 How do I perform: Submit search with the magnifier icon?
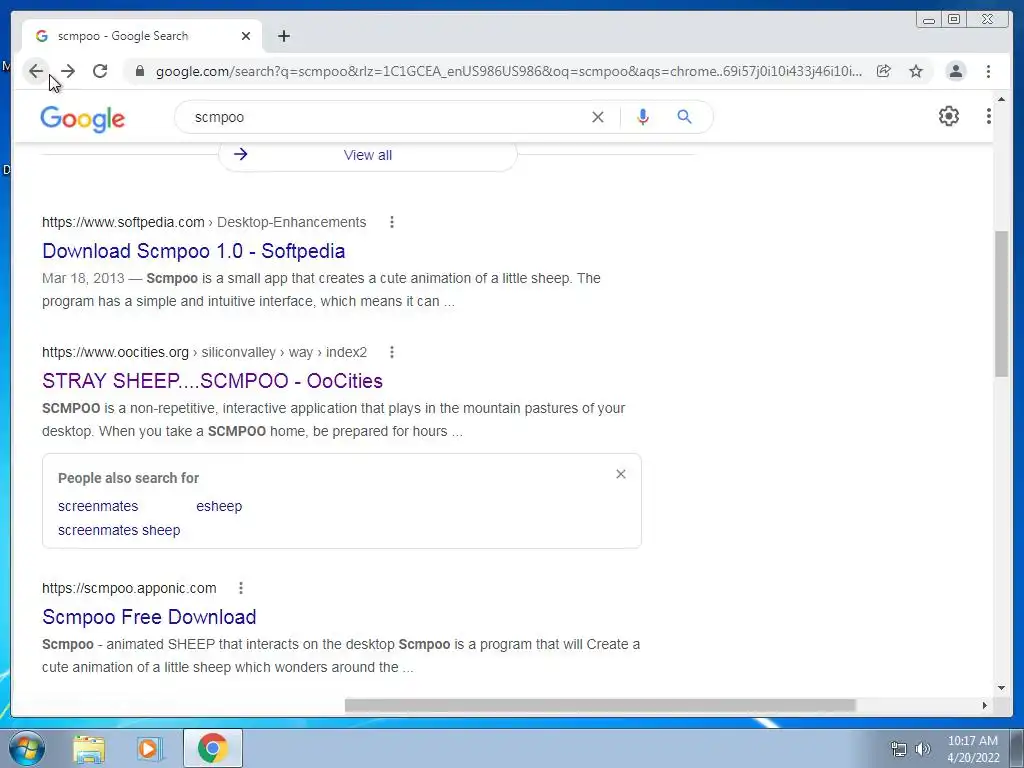tap(684, 117)
